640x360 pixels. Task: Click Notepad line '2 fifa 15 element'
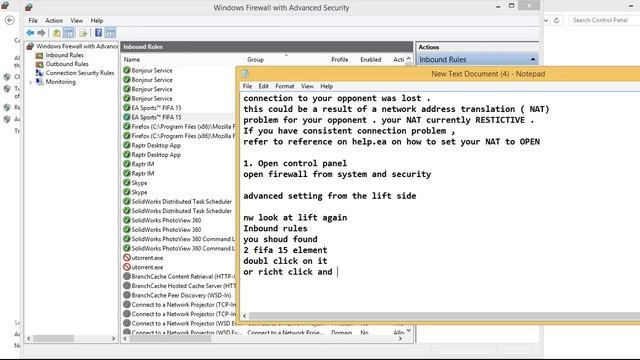[x=285, y=250]
